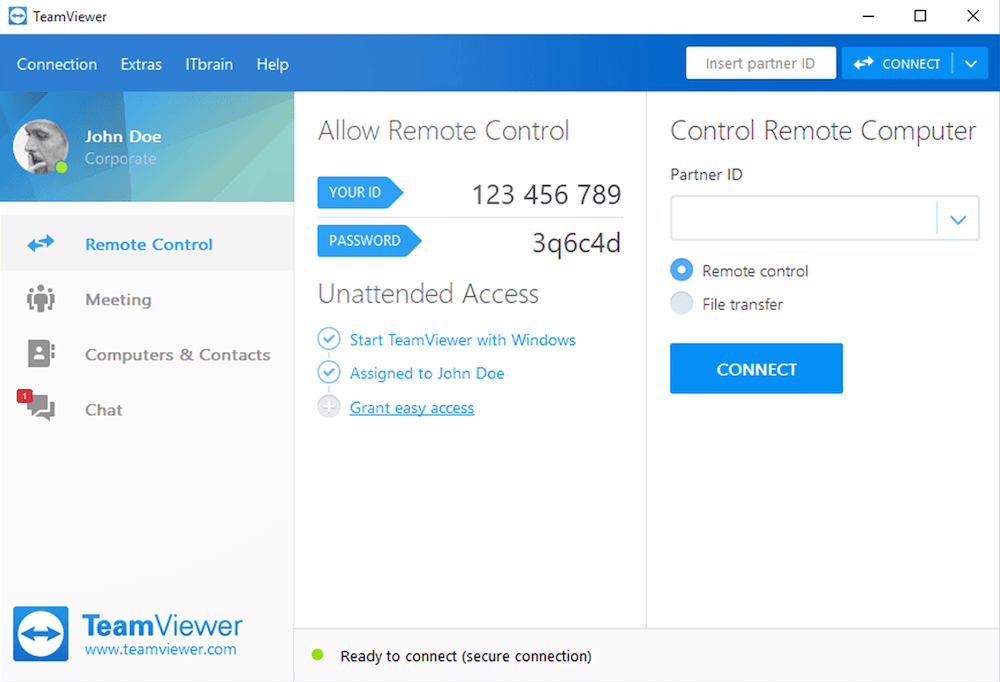Click the TeamViewer title bar app icon
Image resolution: width=1000 pixels, height=682 pixels.
(x=17, y=17)
